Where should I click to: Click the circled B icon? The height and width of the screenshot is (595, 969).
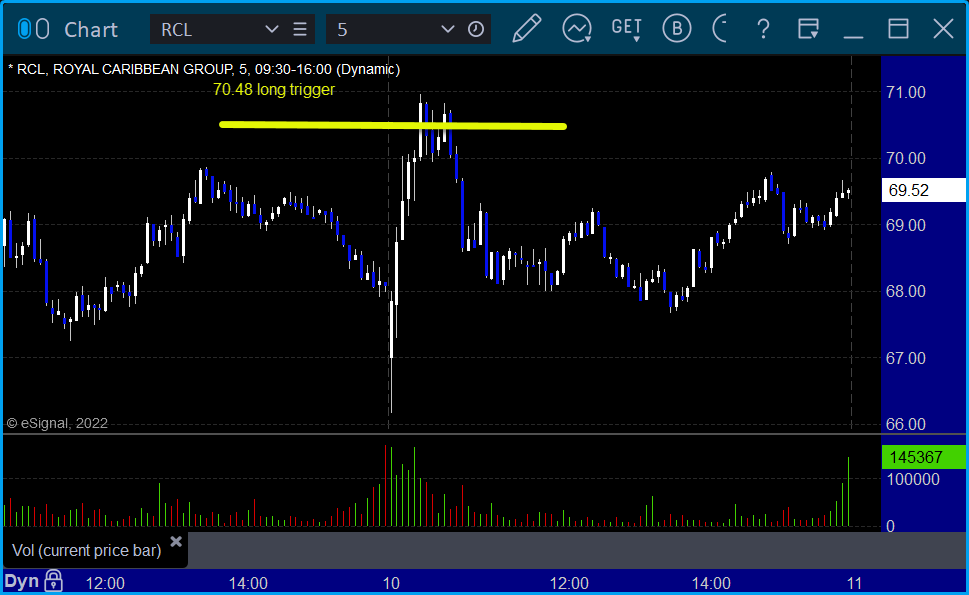click(x=677, y=29)
